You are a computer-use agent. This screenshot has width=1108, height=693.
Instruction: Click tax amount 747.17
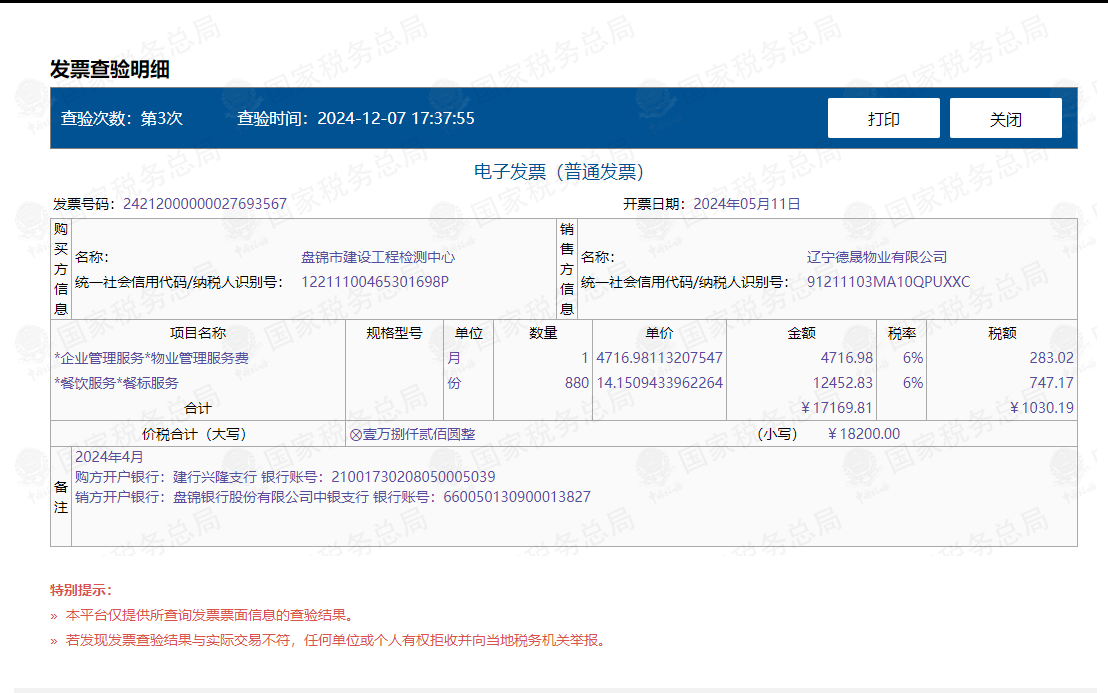pyautogui.click(x=1051, y=383)
